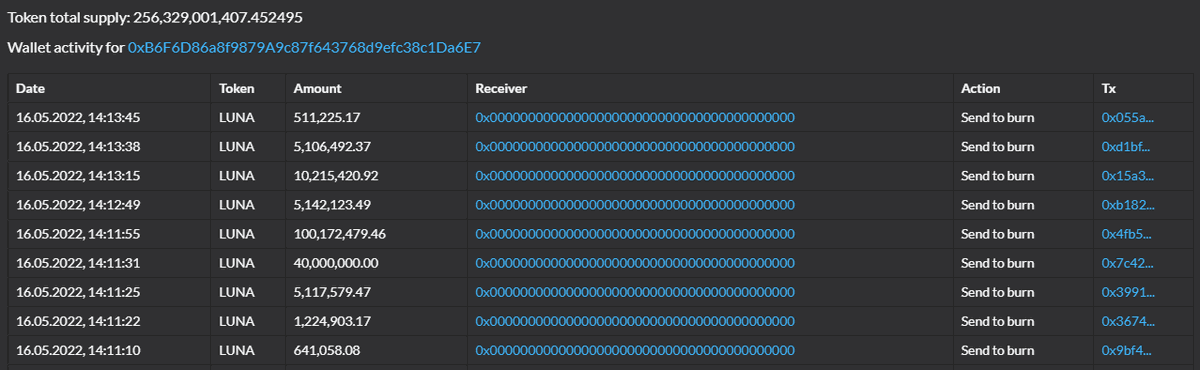Viewport: 1200px width, 370px height.
Task: Select LUNA token in 14:11:55 row
Action: pyautogui.click(x=237, y=234)
